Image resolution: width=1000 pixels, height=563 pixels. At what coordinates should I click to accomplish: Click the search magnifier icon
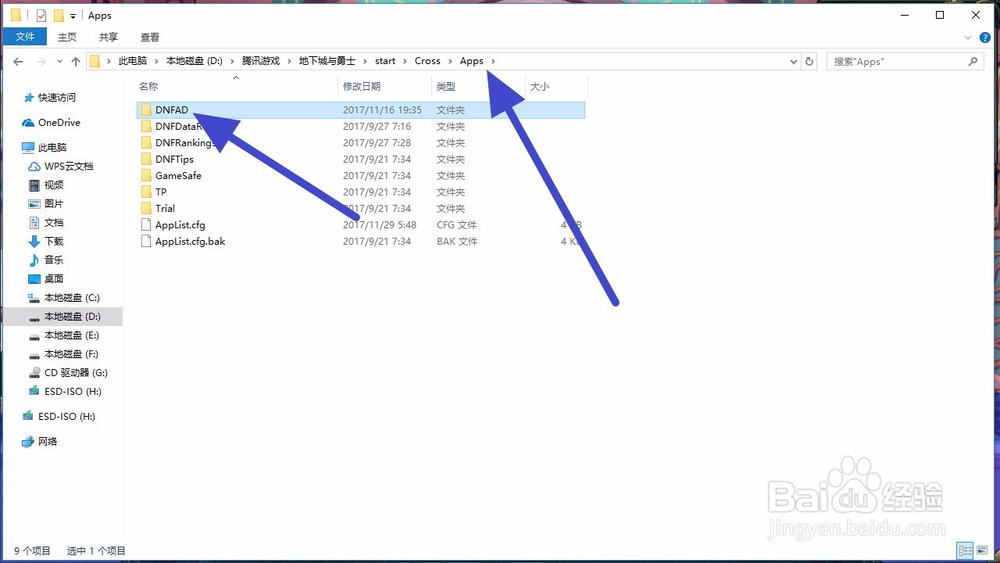[x=973, y=61]
